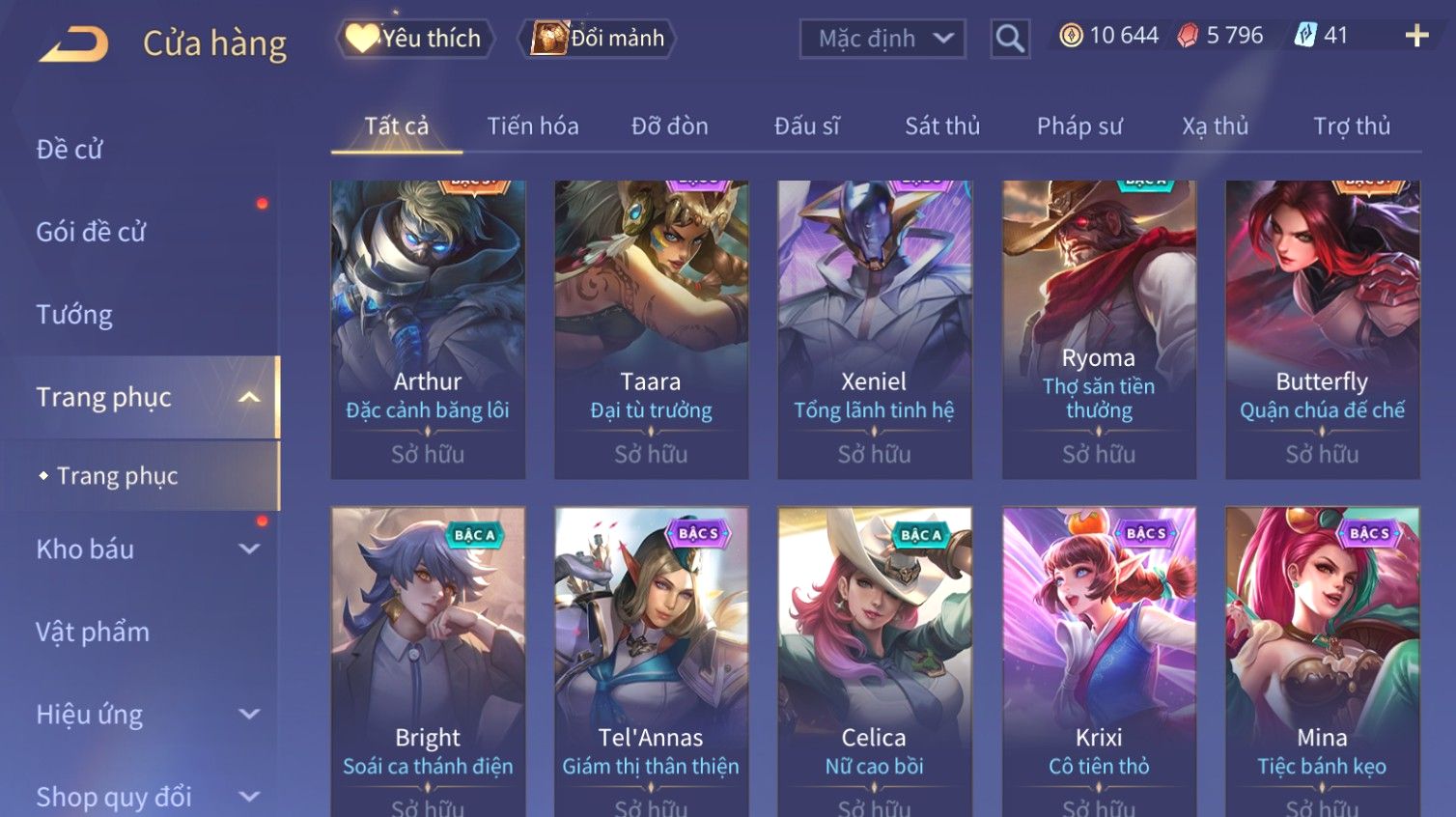Click the gold coin currency icon
Image resolution: width=1456 pixels, height=817 pixels.
click(1071, 36)
